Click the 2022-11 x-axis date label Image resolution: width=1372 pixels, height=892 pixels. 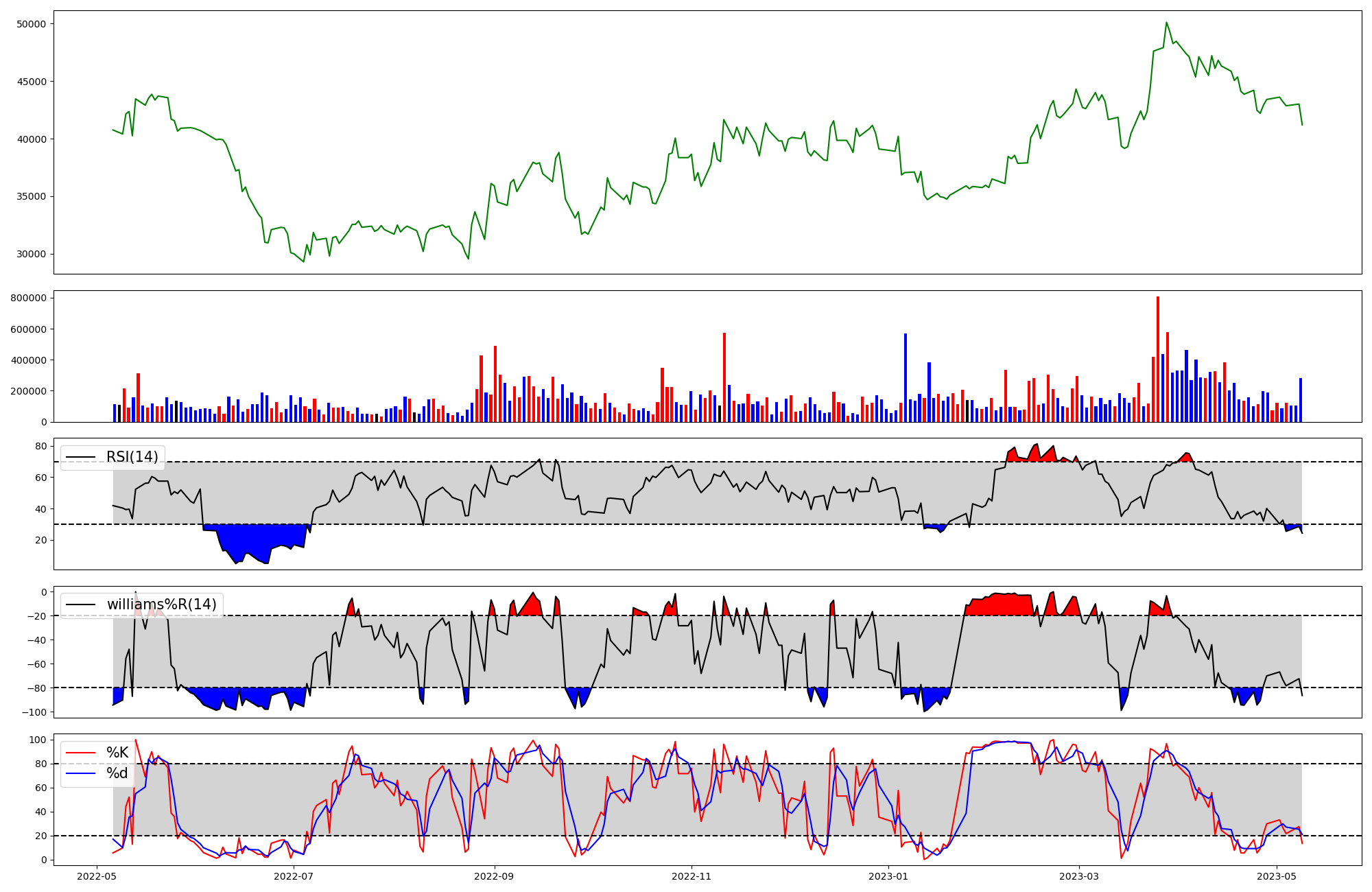[691, 876]
